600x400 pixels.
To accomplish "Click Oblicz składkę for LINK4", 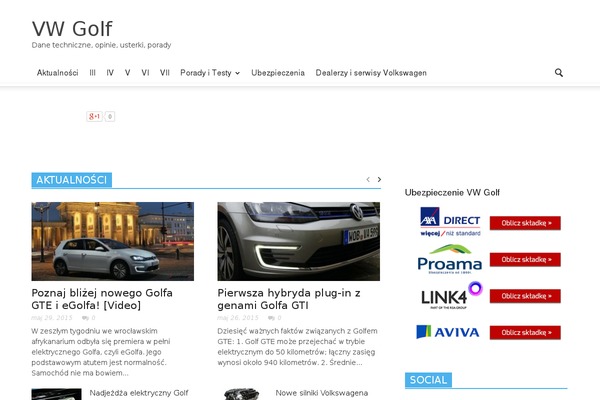I will pyautogui.click(x=525, y=296).
